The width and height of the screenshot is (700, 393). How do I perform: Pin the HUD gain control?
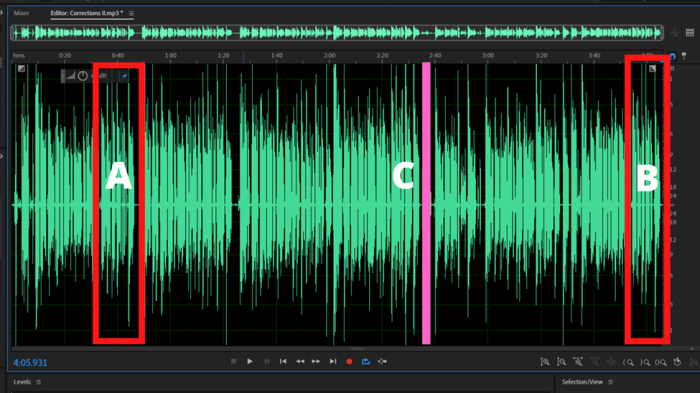[124, 76]
